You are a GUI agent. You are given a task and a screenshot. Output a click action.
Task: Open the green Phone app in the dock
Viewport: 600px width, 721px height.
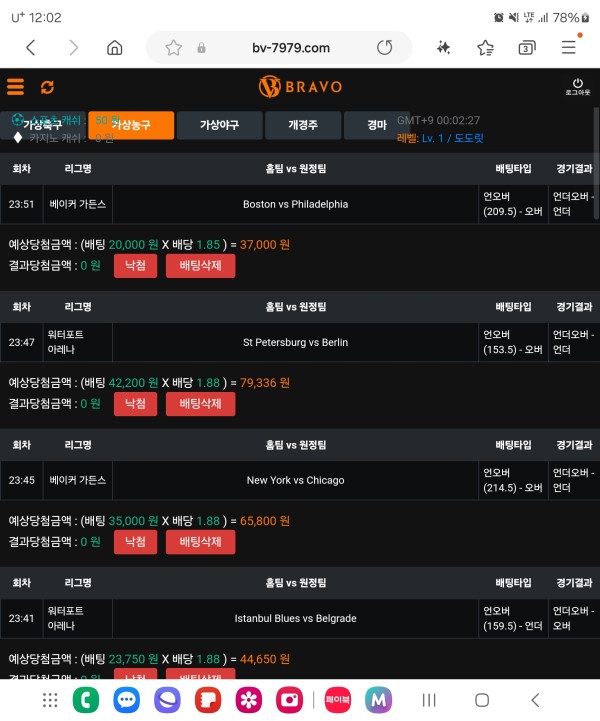pyautogui.click(x=88, y=700)
